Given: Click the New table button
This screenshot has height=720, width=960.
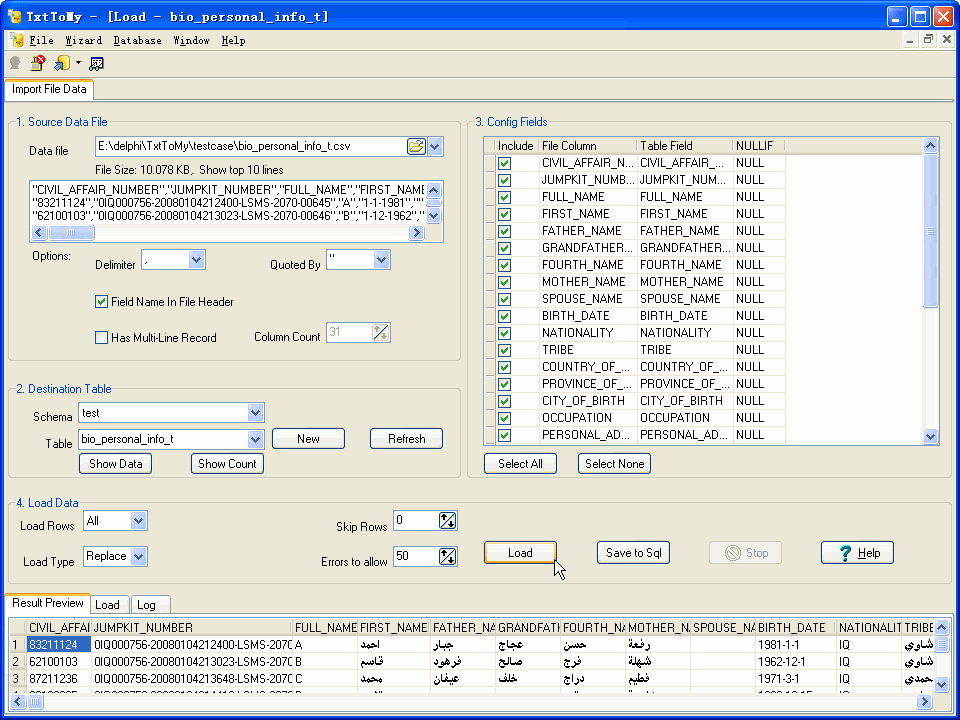Looking at the screenshot, I should (x=309, y=438).
